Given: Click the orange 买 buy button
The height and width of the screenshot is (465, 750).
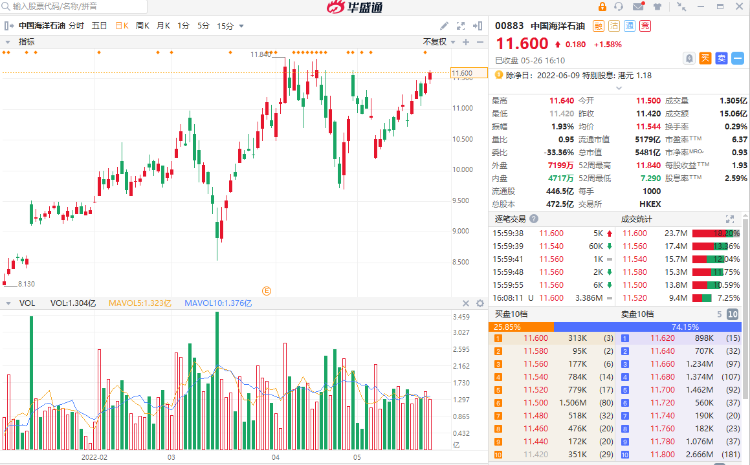Looking at the screenshot, I should tap(705, 58).
